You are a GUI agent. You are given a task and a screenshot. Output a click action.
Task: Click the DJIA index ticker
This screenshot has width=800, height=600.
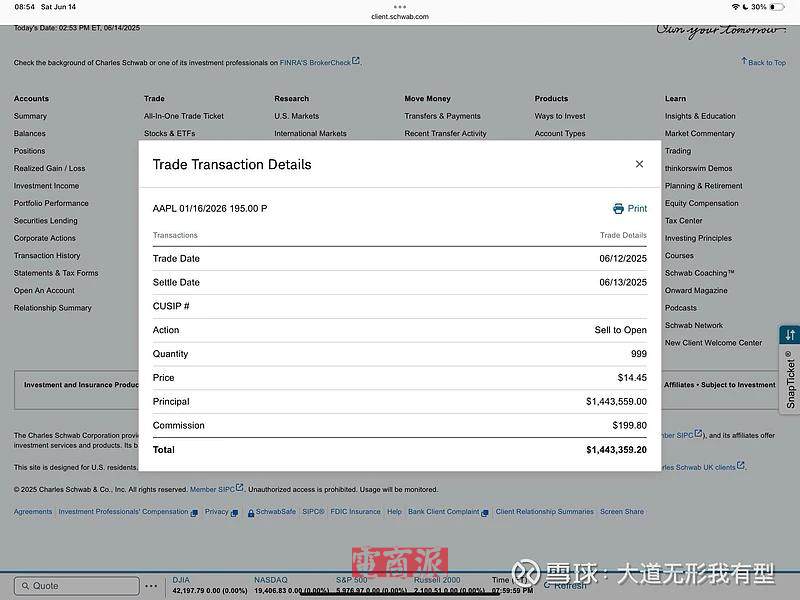coord(210,585)
